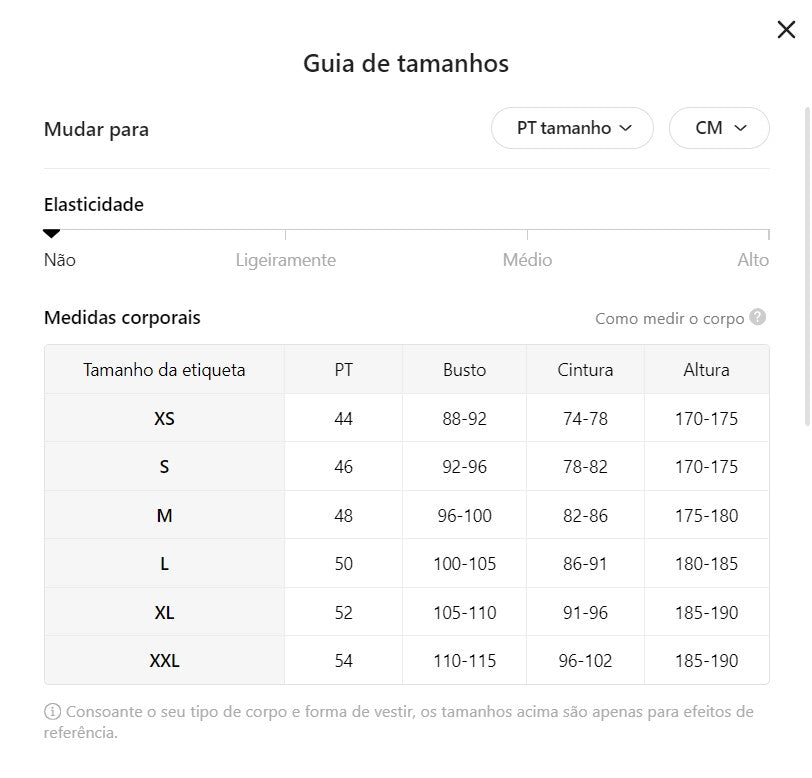Image resolution: width=812 pixels, height=778 pixels.
Task: Click the help icon beside Como medir o corpo
Action: click(758, 317)
